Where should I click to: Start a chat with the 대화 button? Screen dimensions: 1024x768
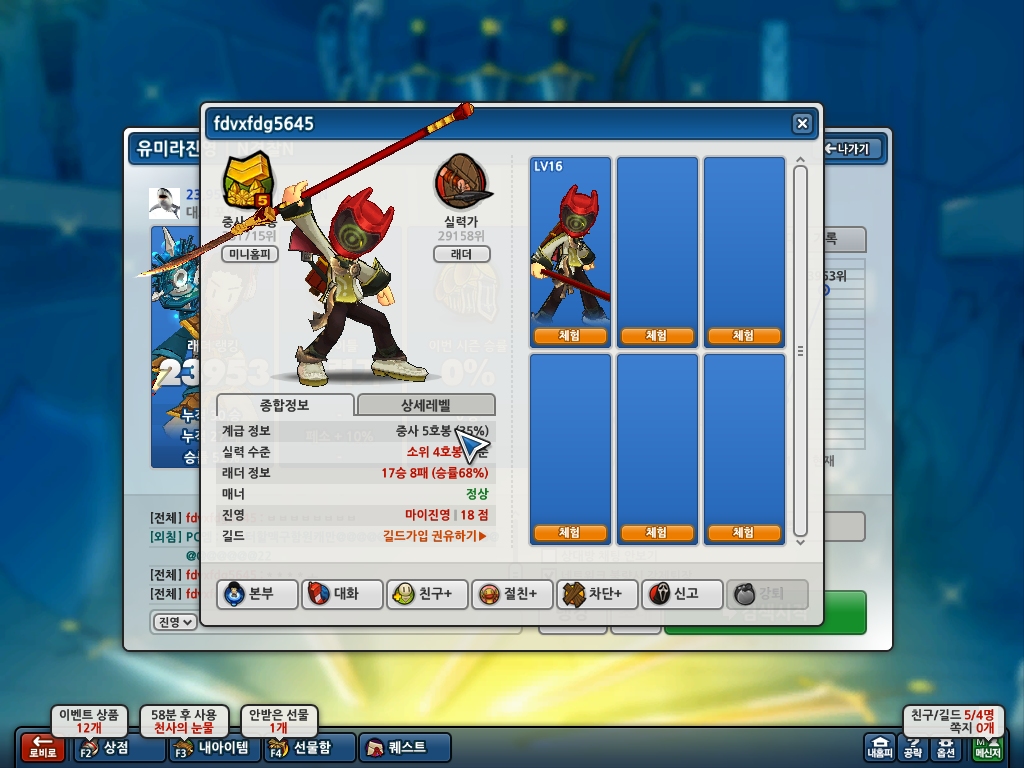(342, 594)
